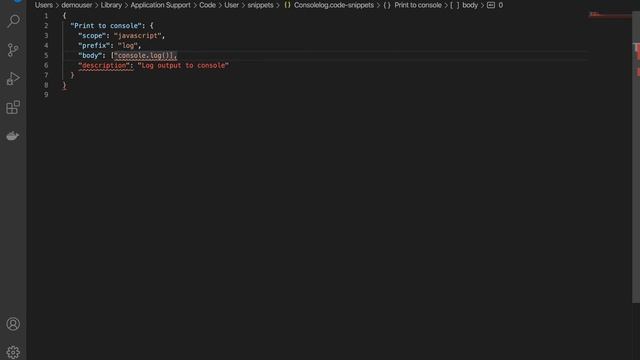Click the minimap preview at top right
The width and height of the screenshot is (640, 360).
click(609, 16)
